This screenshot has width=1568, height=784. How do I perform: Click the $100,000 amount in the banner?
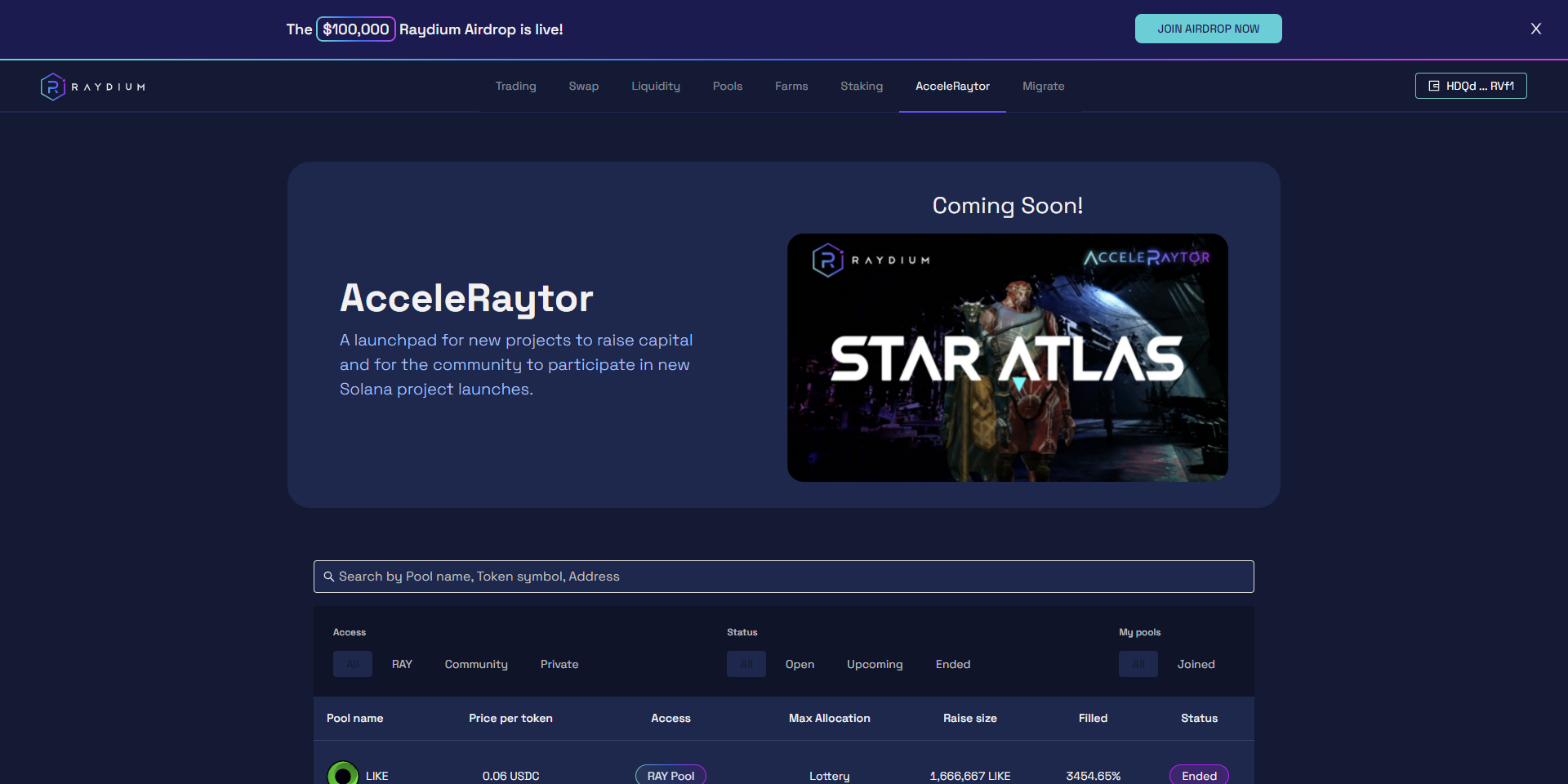point(355,29)
